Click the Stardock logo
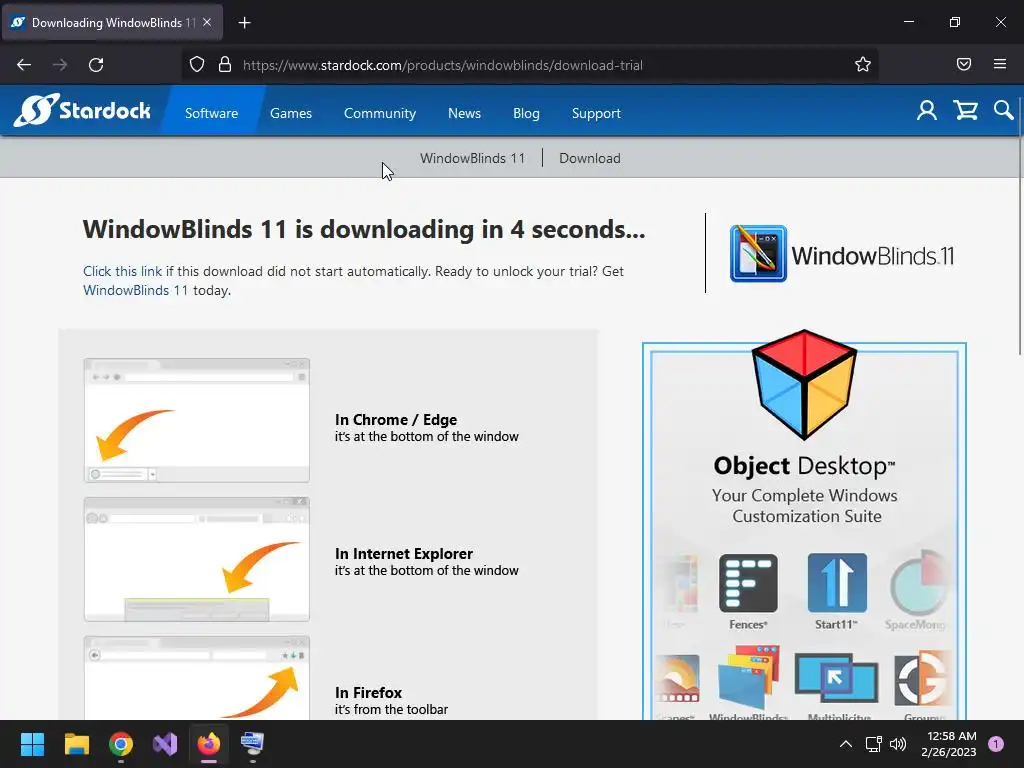1024x768 pixels. 82,110
